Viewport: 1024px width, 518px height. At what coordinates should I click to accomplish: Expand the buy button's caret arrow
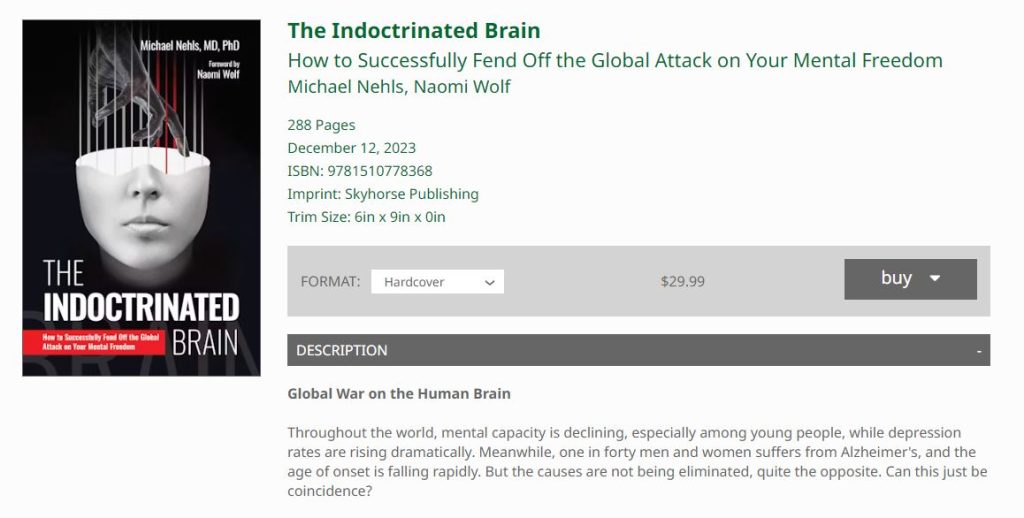click(935, 279)
